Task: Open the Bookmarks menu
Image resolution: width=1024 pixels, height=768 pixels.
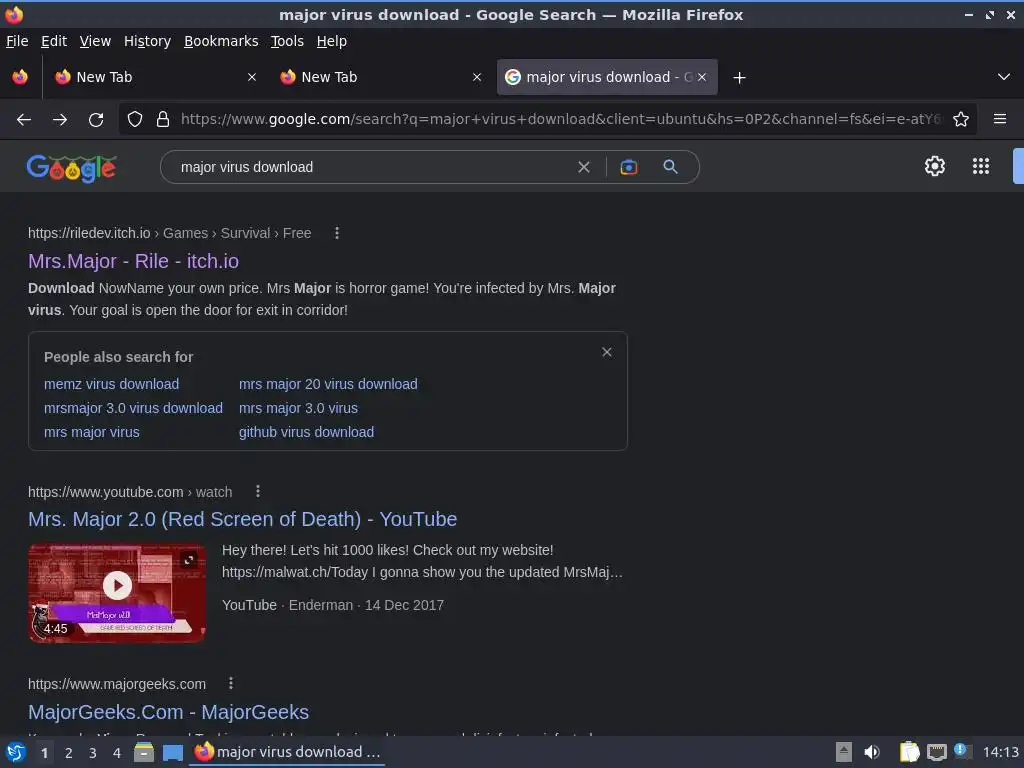Action: tap(221, 41)
